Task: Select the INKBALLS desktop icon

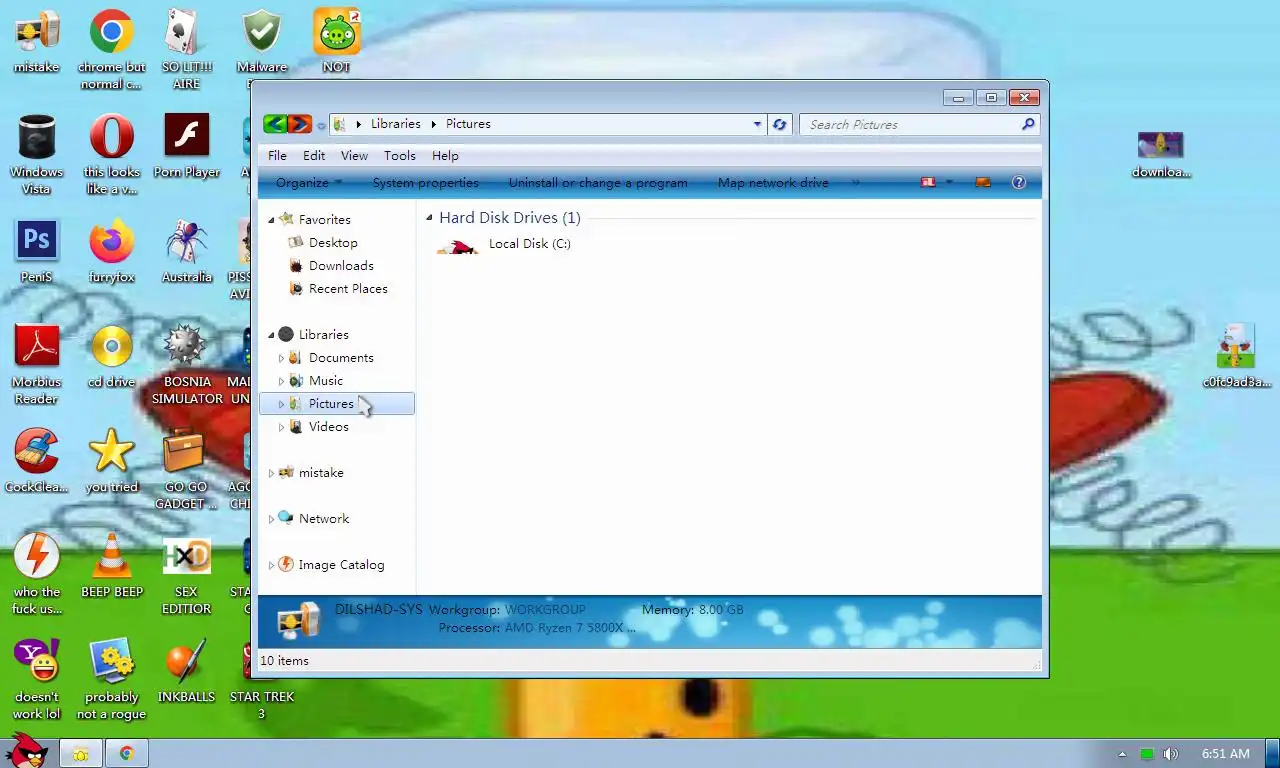Action: tap(187, 672)
